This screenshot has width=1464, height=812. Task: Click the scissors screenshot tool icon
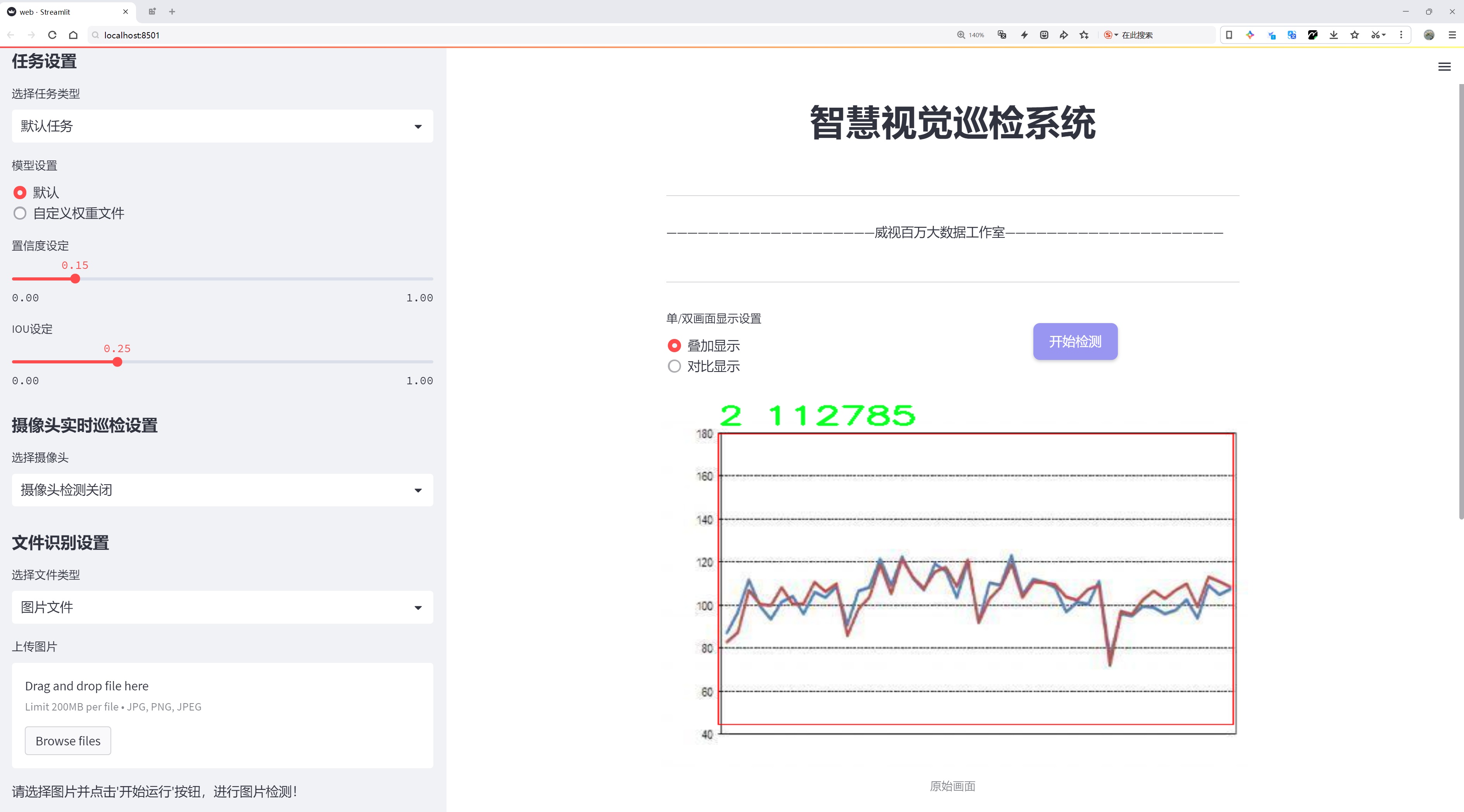click(1375, 35)
